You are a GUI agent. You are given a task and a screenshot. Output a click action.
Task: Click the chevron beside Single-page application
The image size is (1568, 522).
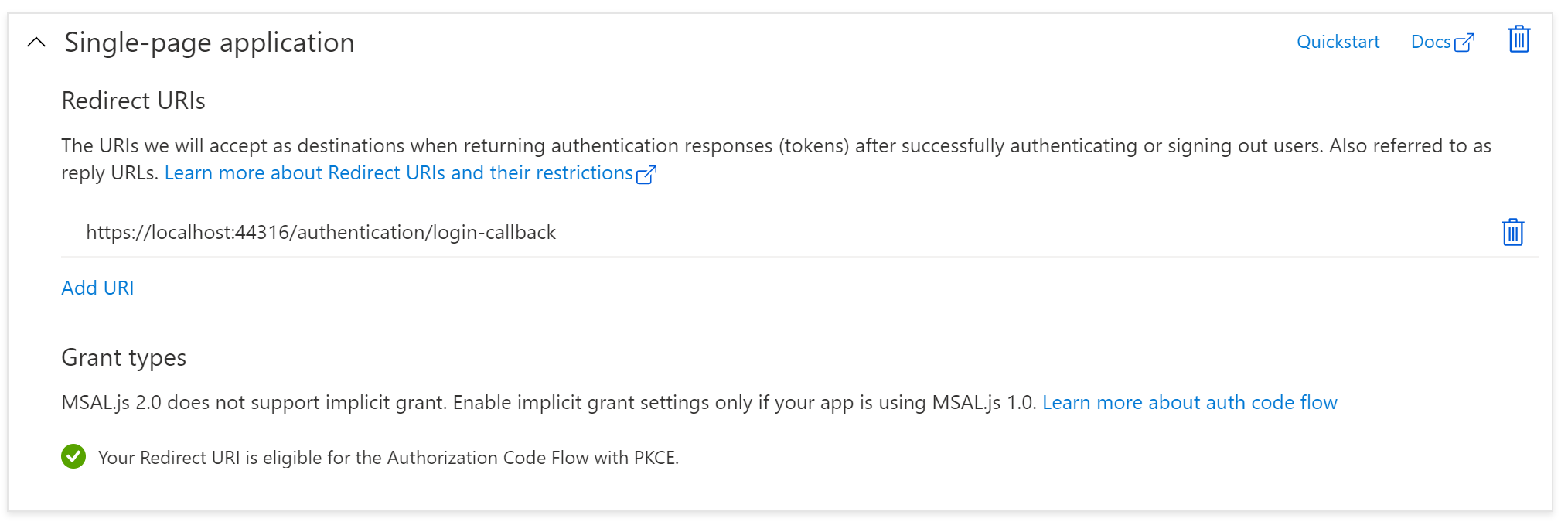(35, 43)
